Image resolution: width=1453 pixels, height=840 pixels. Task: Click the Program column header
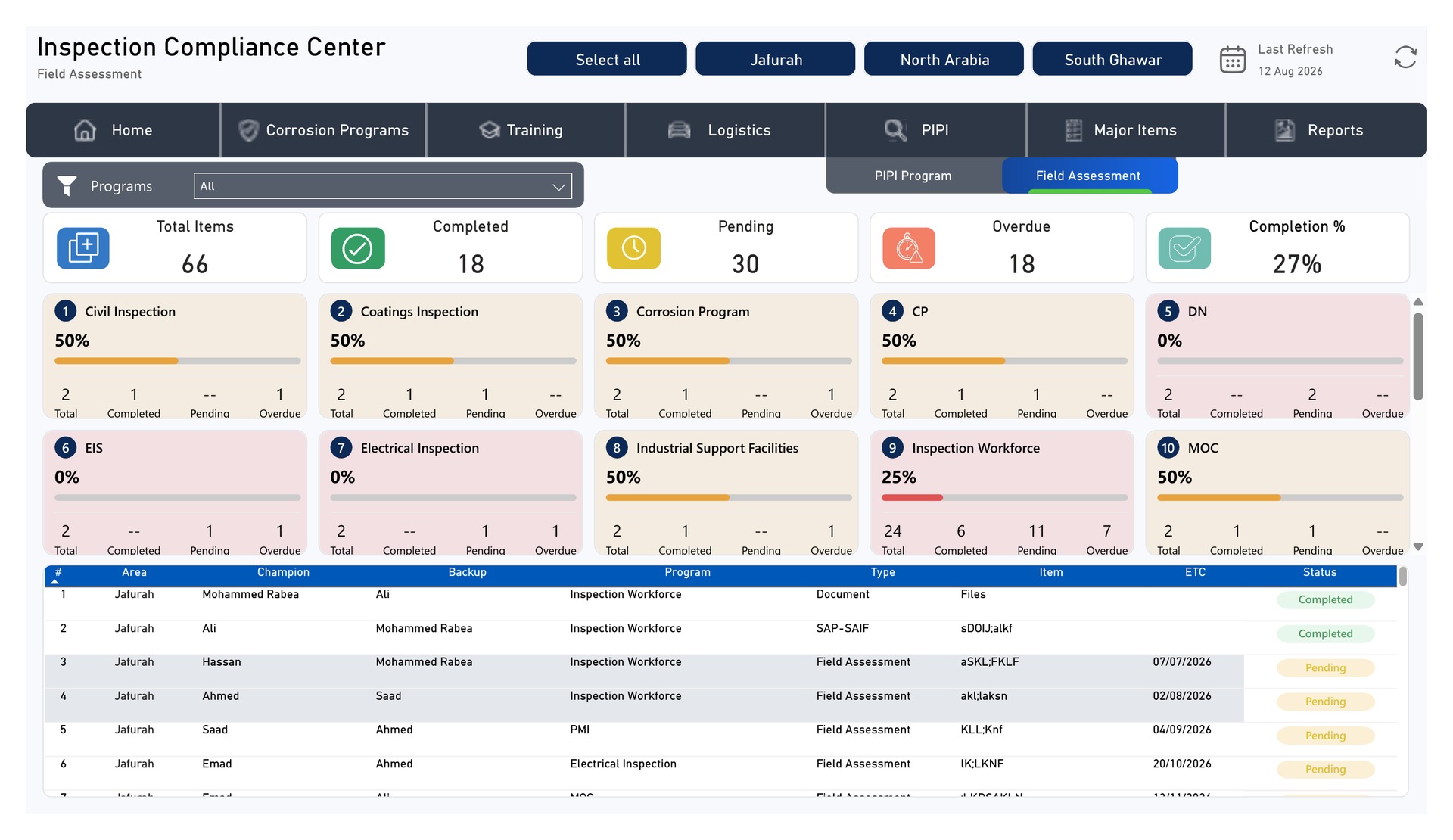click(687, 572)
